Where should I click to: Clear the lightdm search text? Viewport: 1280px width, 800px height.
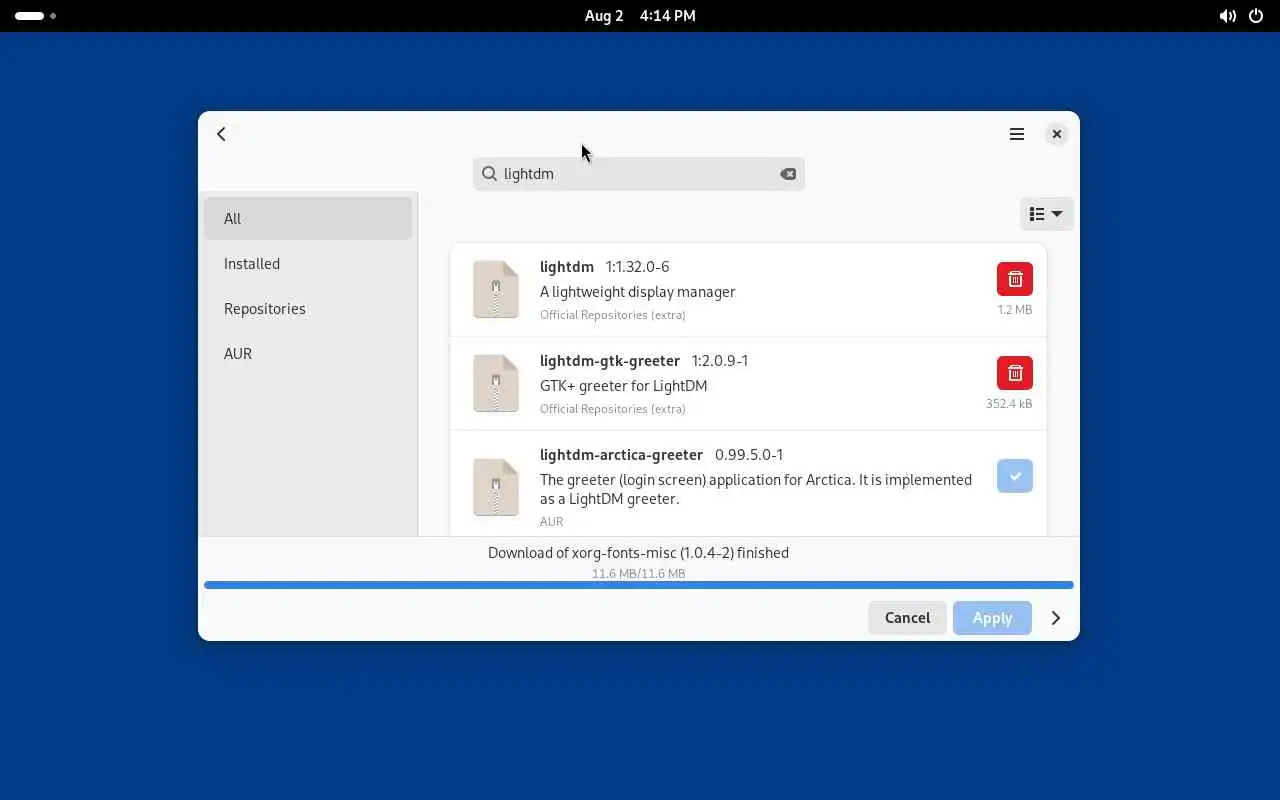[788, 174]
